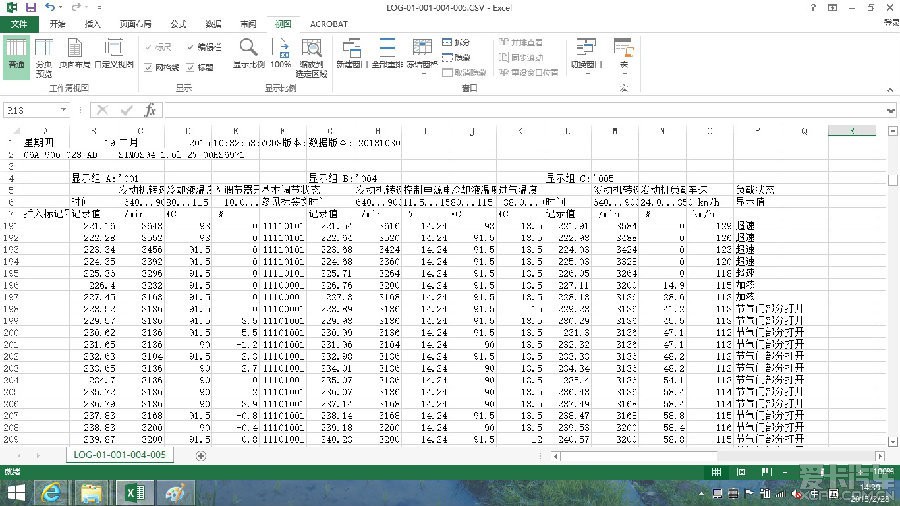Switch to 分页预览 page break preview
The image size is (900, 506).
tap(44, 57)
